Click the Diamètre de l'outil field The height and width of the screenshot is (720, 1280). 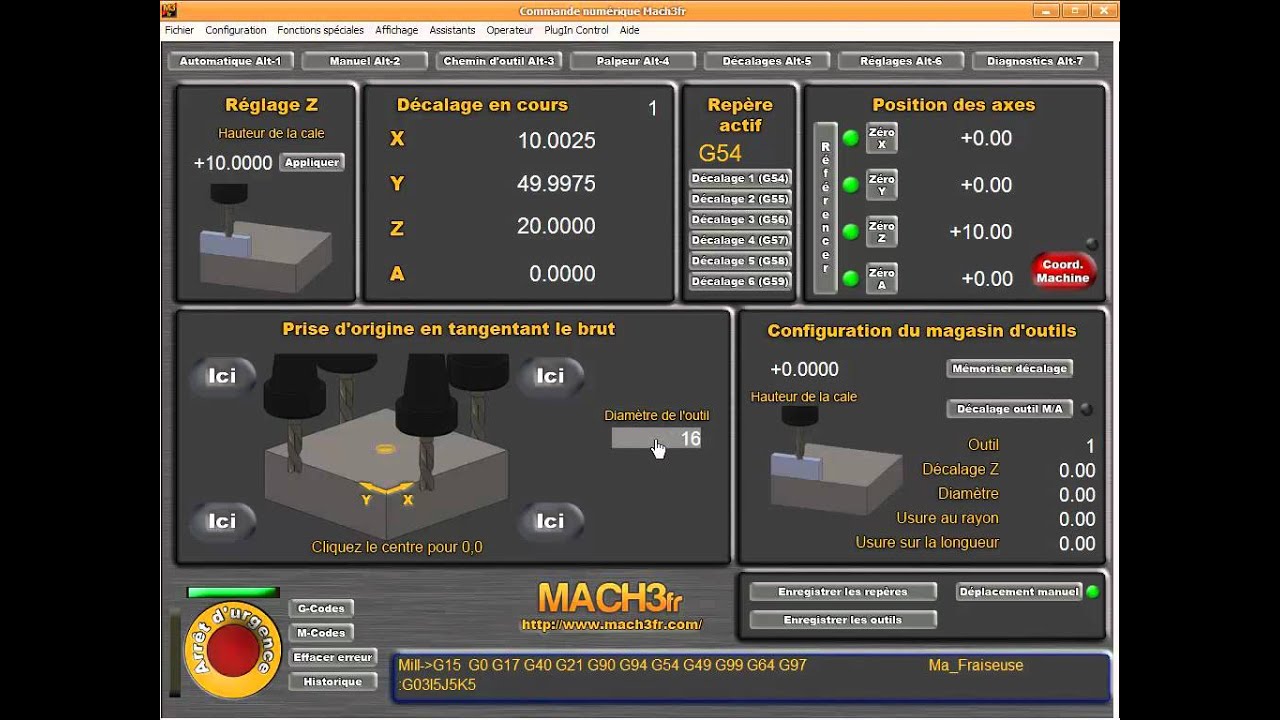click(656, 438)
